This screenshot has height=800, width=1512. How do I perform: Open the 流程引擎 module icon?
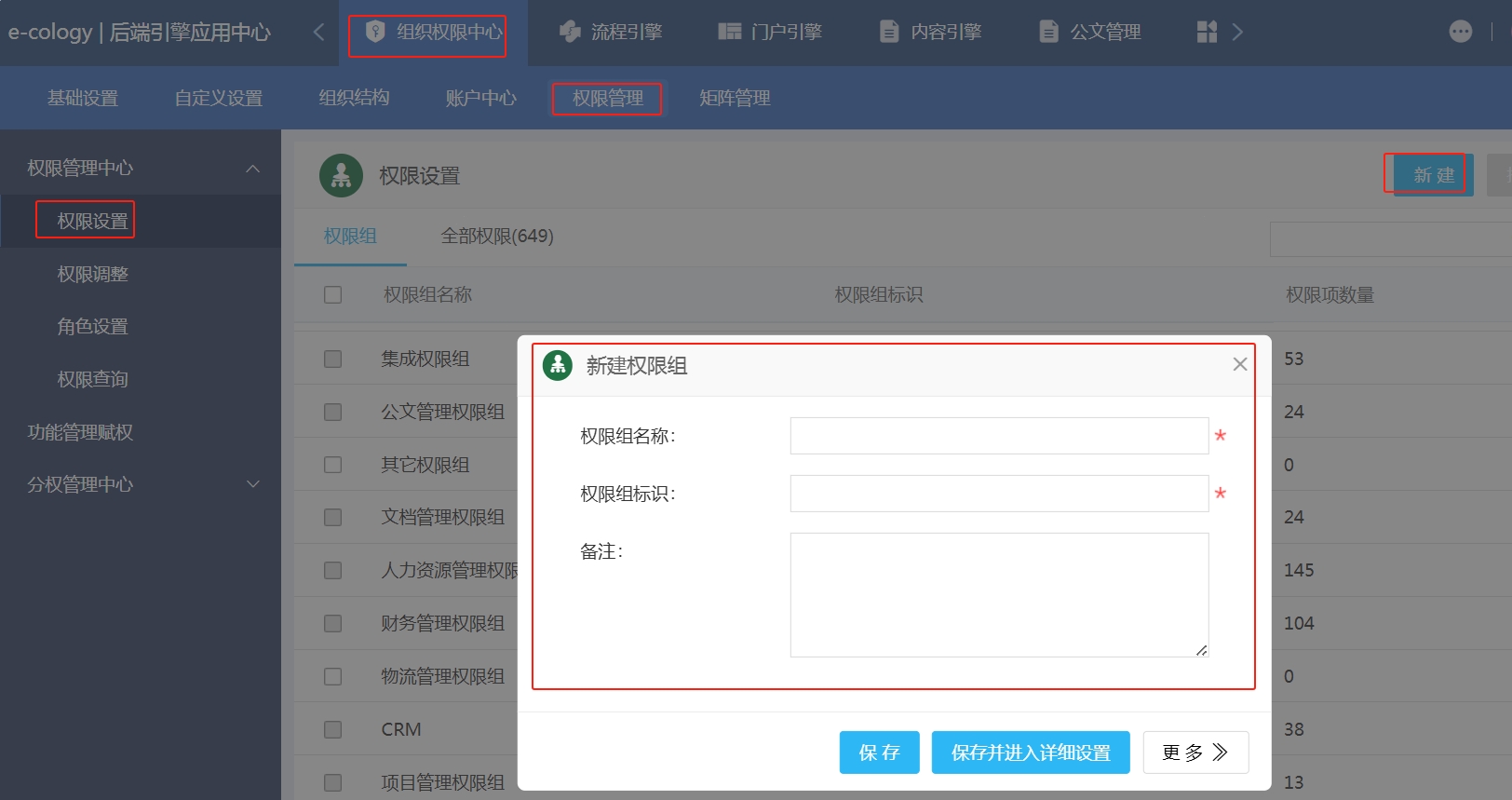[570, 32]
